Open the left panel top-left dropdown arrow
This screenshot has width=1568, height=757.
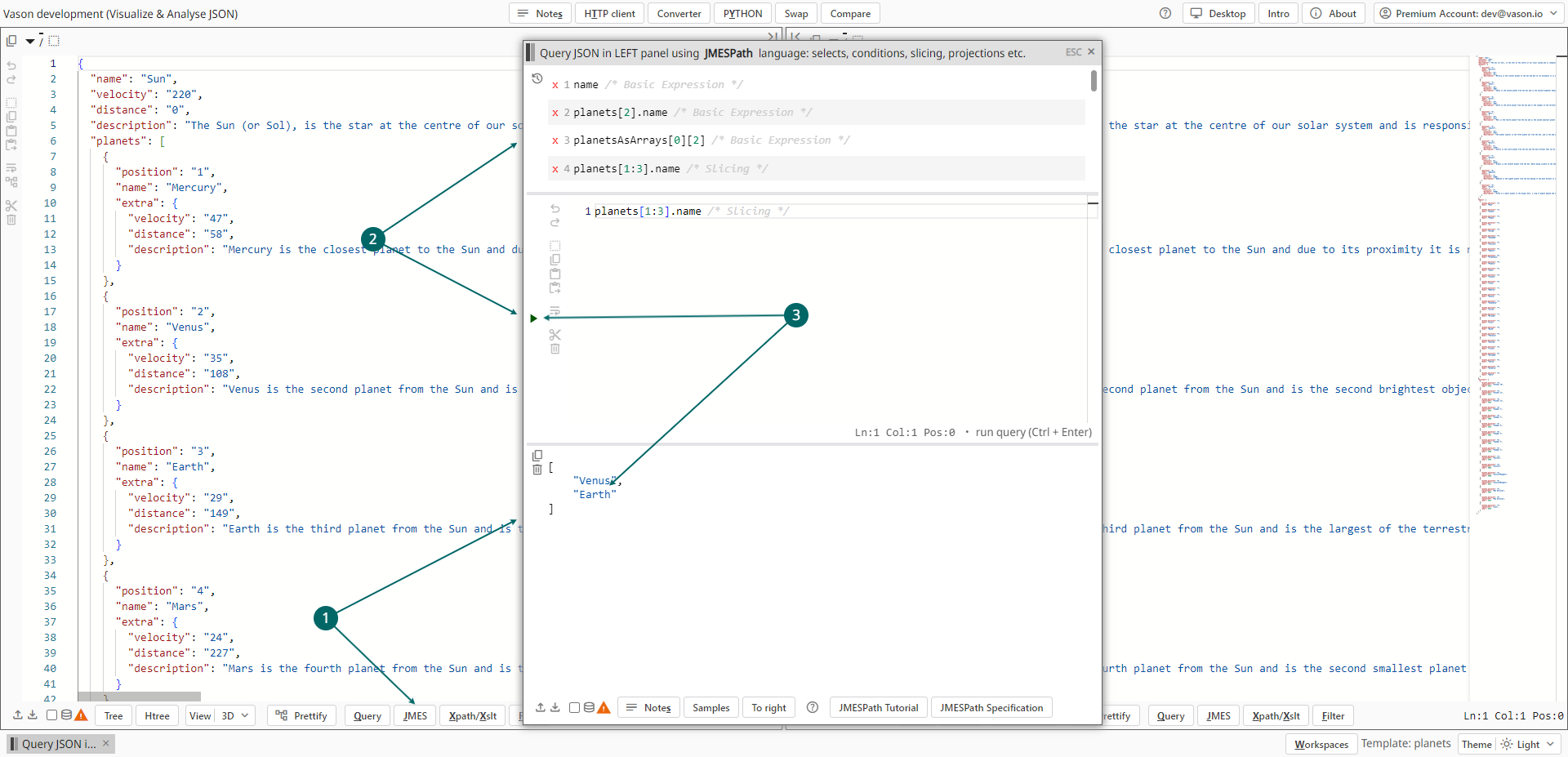pyautogui.click(x=30, y=41)
